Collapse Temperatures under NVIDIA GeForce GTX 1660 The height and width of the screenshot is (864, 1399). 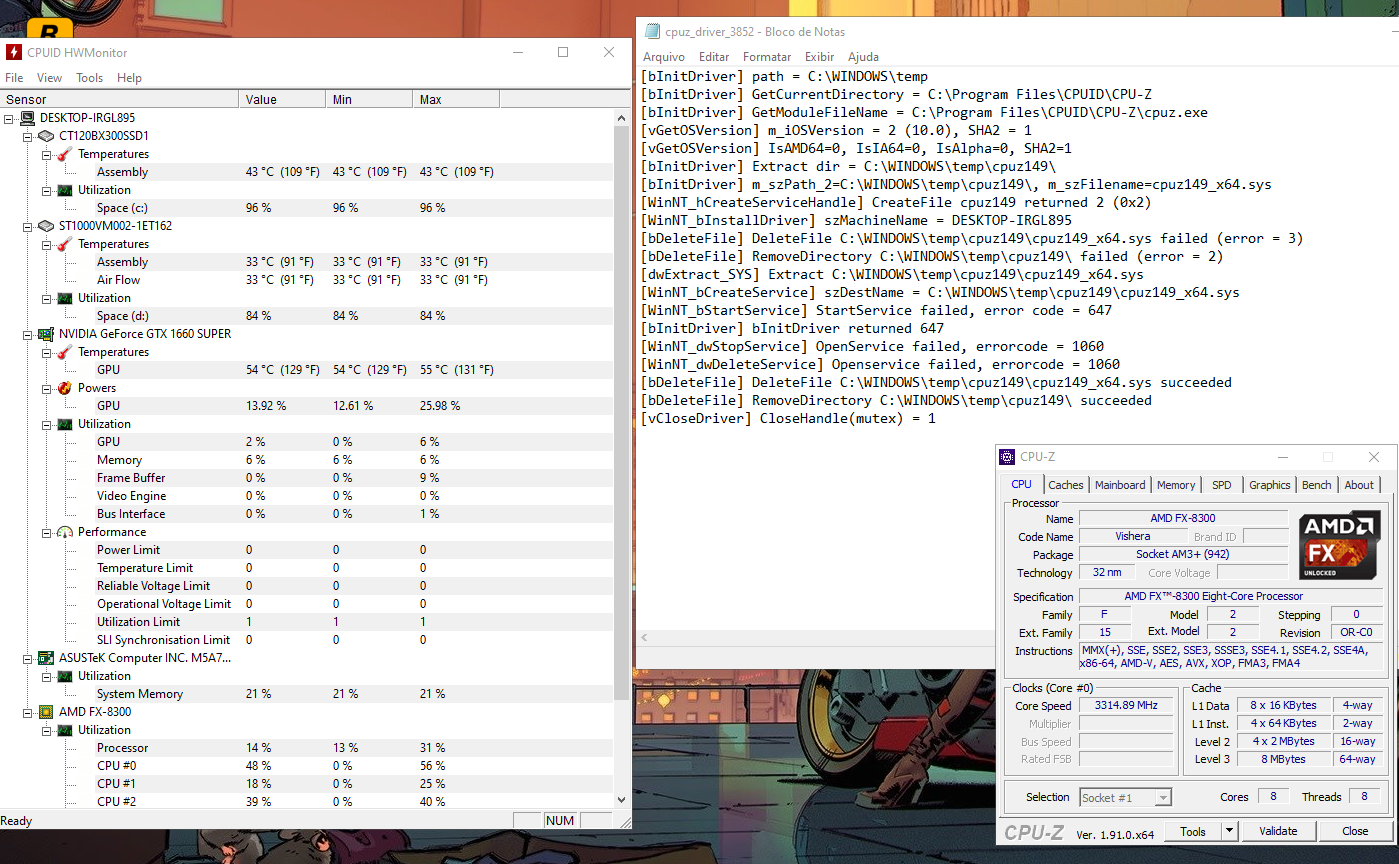[46, 352]
